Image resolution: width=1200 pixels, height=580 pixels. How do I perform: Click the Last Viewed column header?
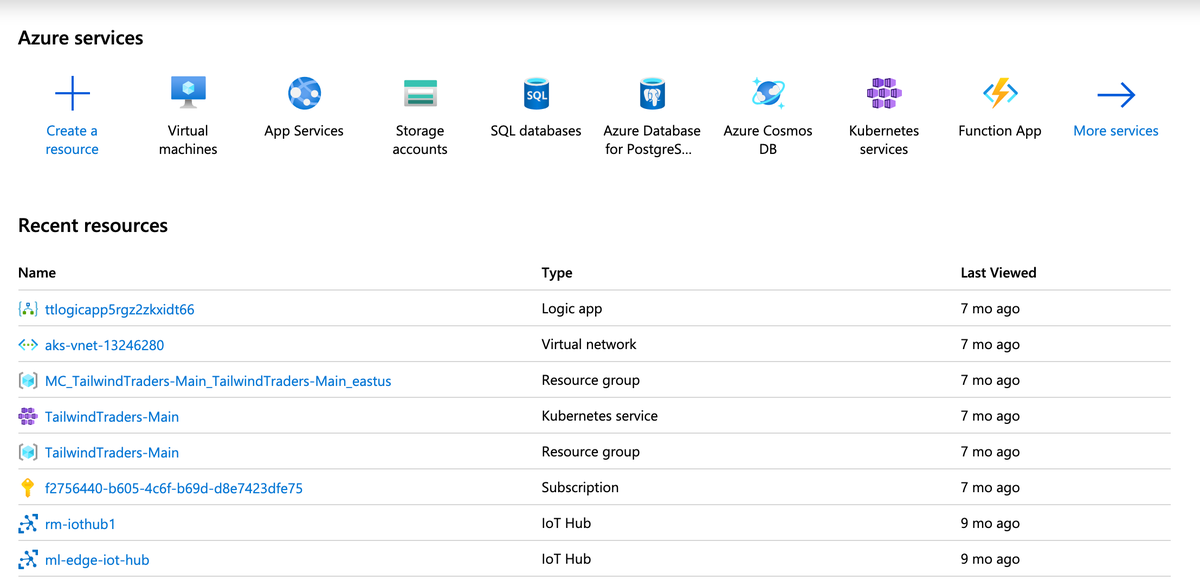(x=998, y=273)
